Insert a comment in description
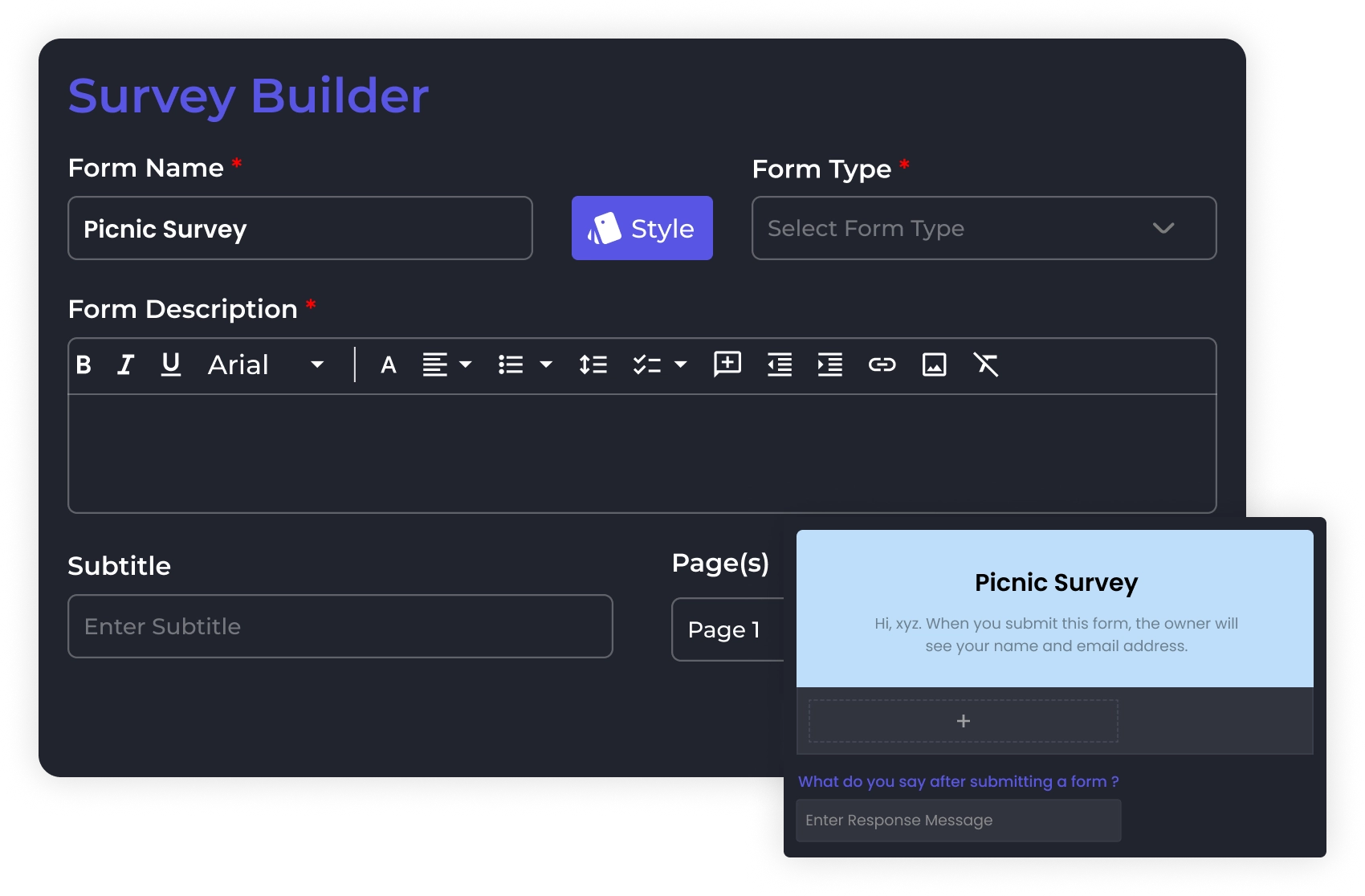The height and width of the screenshot is (896, 1365). click(x=727, y=365)
